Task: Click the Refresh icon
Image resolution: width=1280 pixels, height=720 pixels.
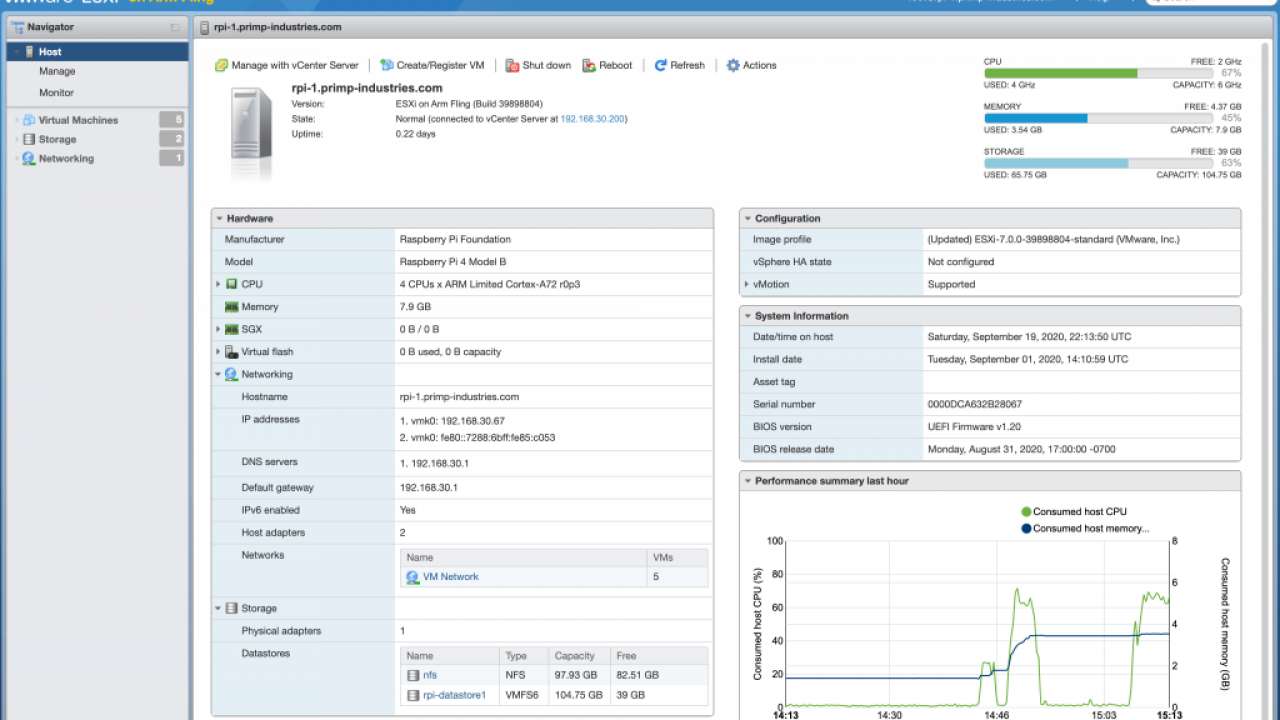Action: (x=661, y=65)
